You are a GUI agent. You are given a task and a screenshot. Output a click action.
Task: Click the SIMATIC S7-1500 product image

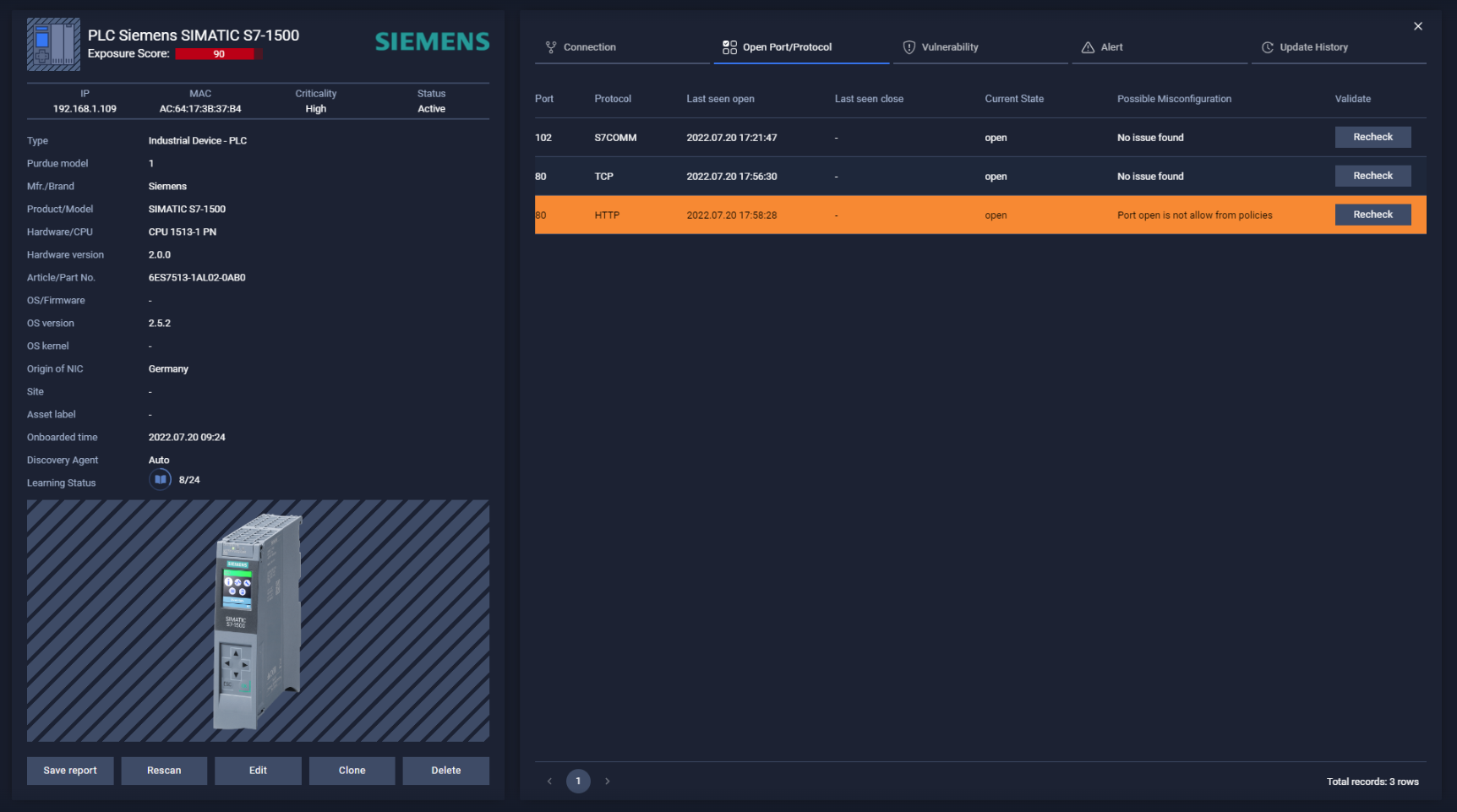click(258, 621)
